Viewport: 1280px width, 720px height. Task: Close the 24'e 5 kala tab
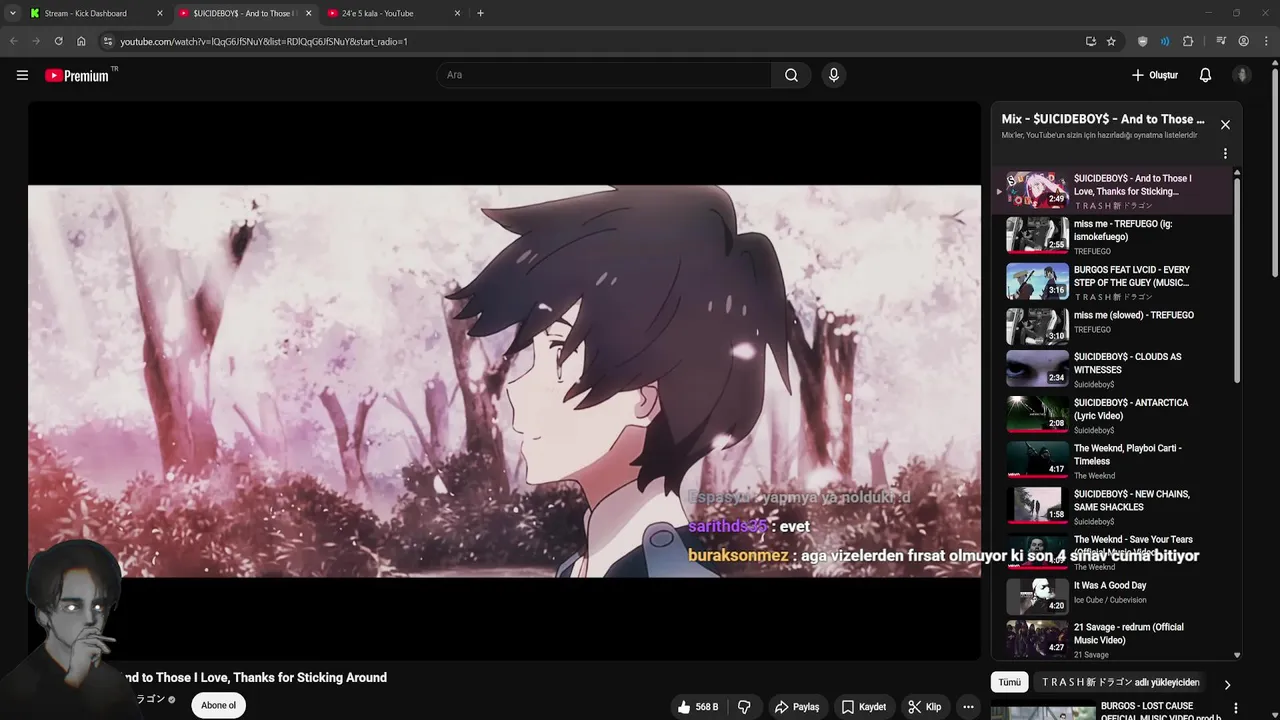click(458, 13)
